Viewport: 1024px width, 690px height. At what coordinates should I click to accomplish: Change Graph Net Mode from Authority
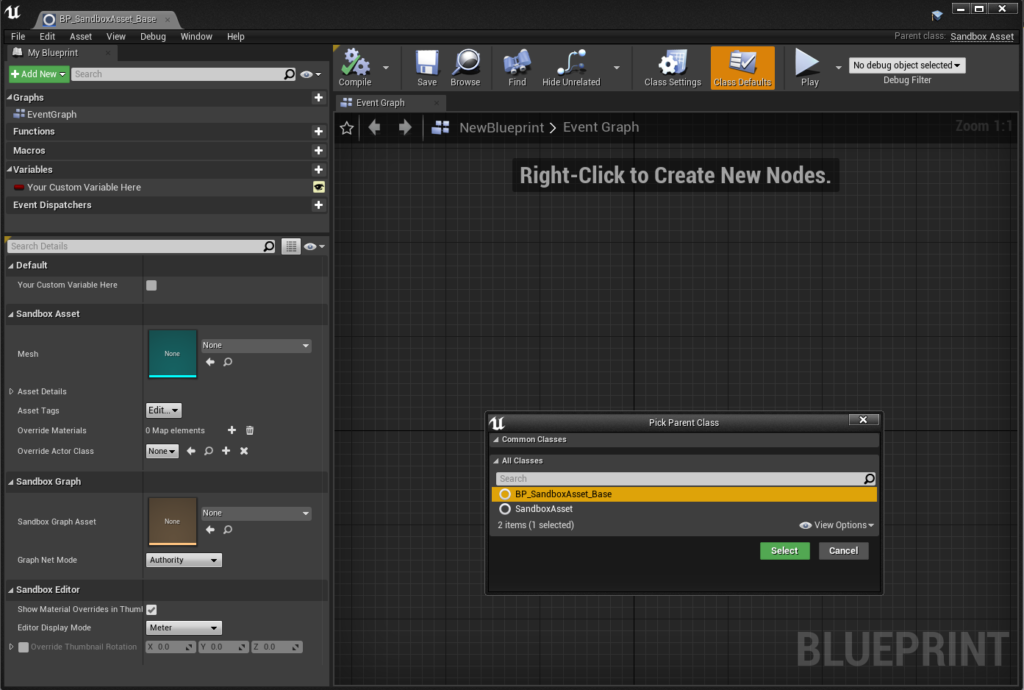click(184, 560)
